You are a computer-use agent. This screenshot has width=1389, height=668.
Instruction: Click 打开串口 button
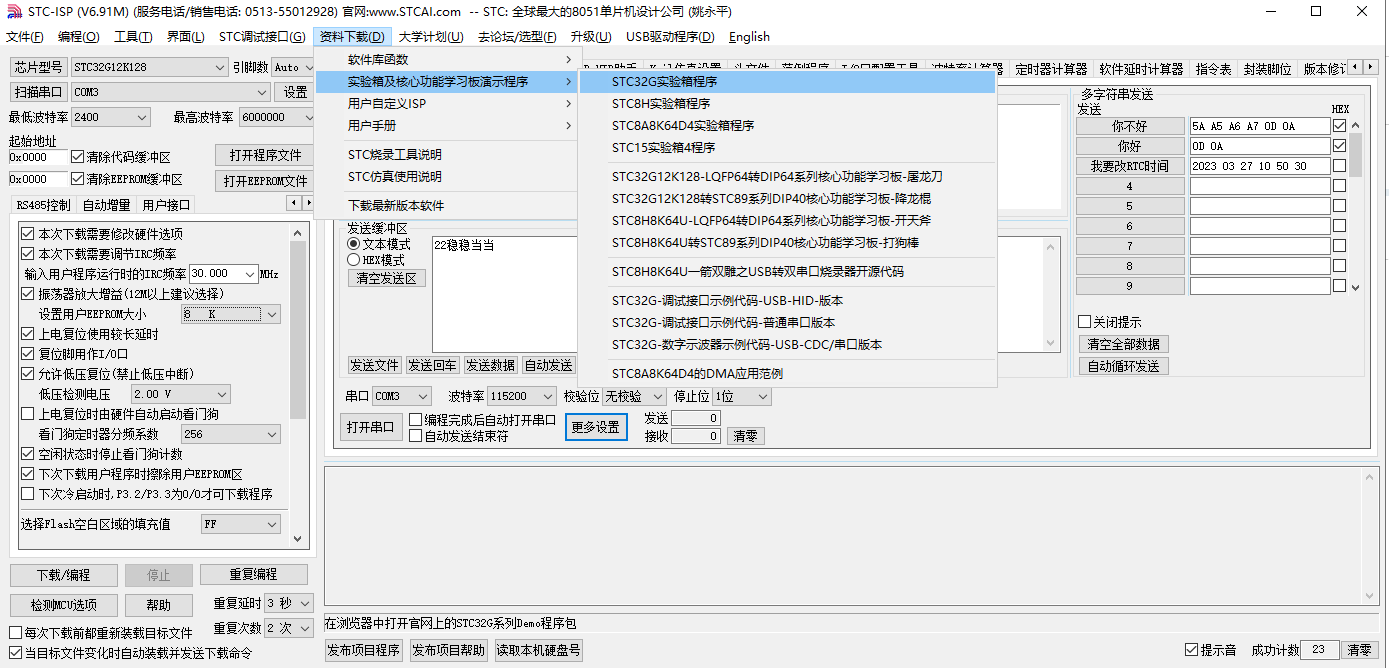pos(370,427)
